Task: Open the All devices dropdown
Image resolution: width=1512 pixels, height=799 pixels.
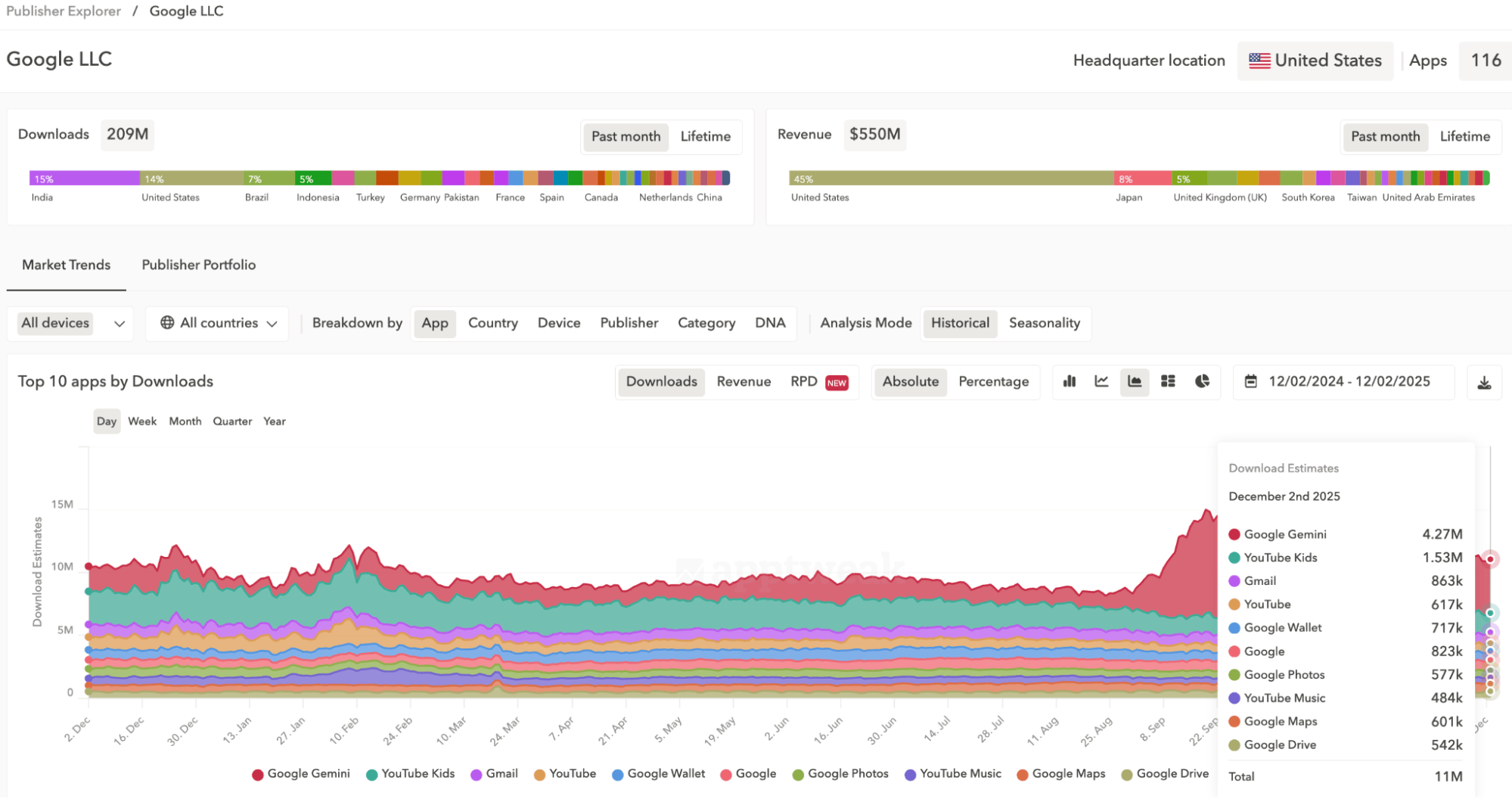Action: point(70,323)
